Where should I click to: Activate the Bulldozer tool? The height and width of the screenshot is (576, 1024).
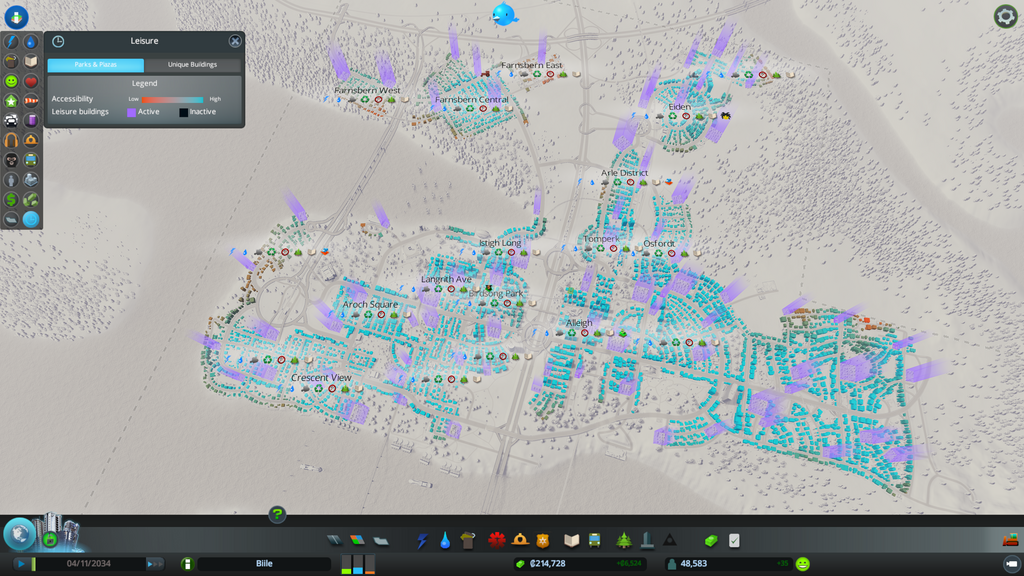pos(1010,539)
